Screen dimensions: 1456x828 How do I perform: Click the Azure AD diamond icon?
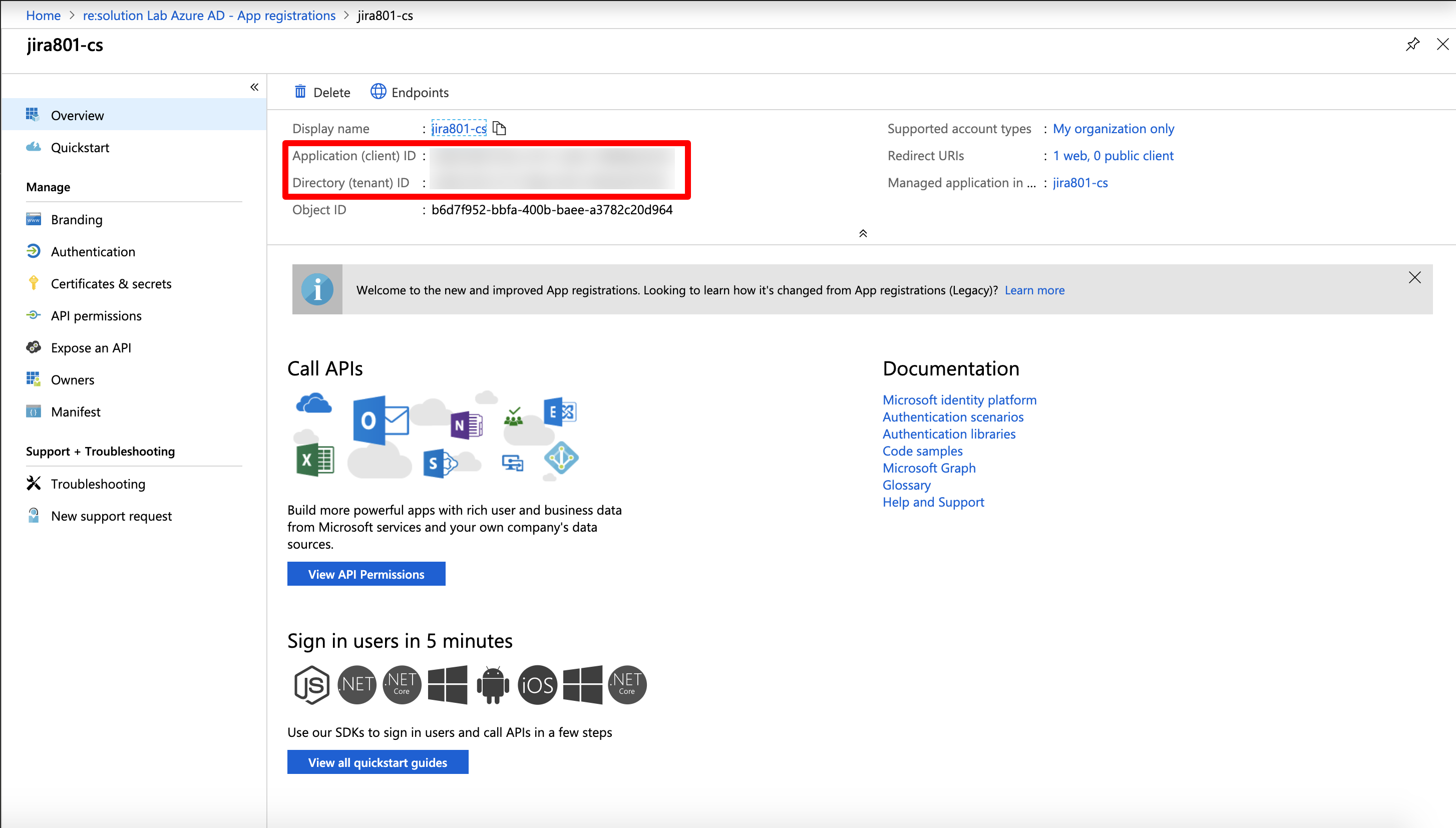pos(561,457)
